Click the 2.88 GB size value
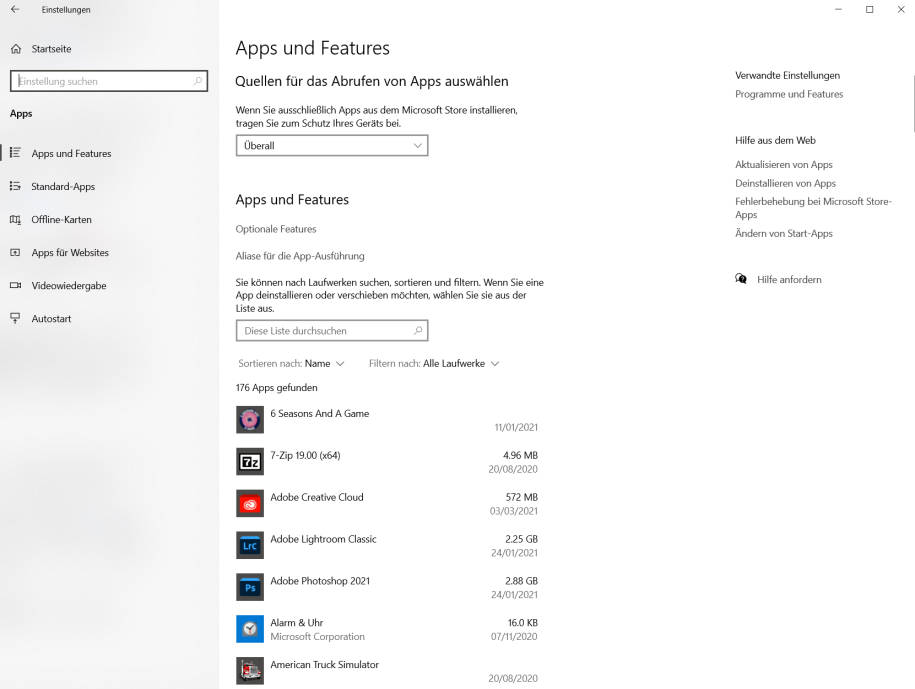915x689 pixels. click(522, 580)
